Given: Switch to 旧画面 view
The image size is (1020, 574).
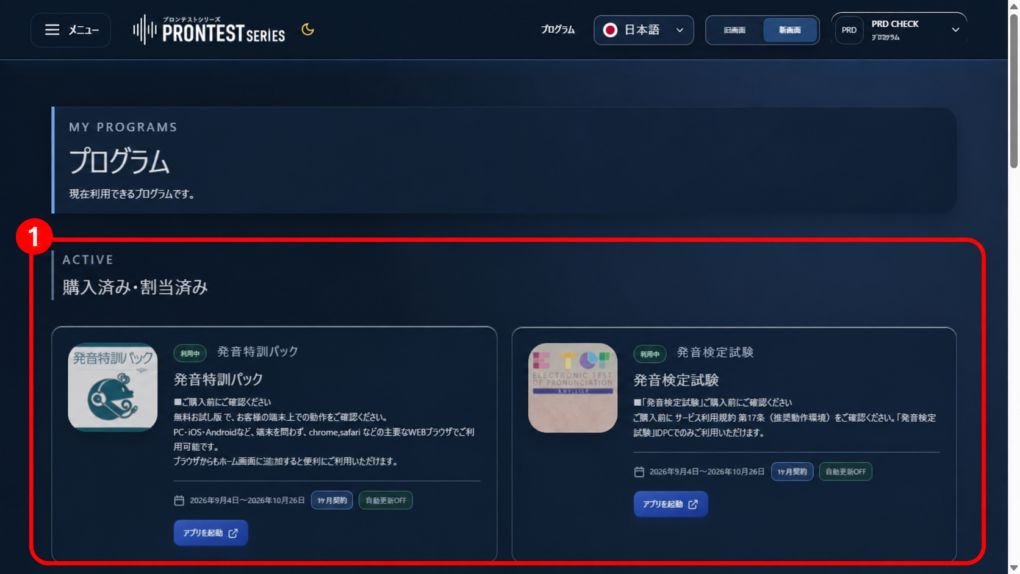Looking at the screenshot, I should click(734, 30).
